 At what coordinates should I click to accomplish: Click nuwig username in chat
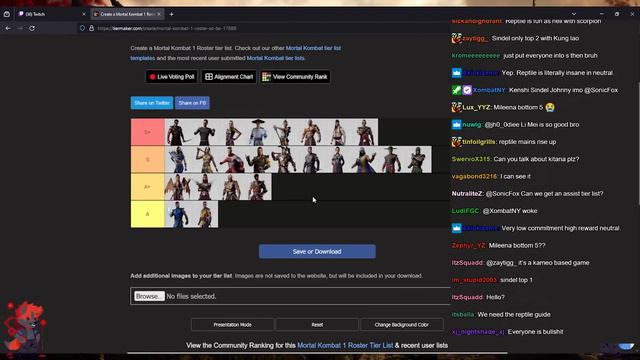pyautogui.click(x=472, y=124)
